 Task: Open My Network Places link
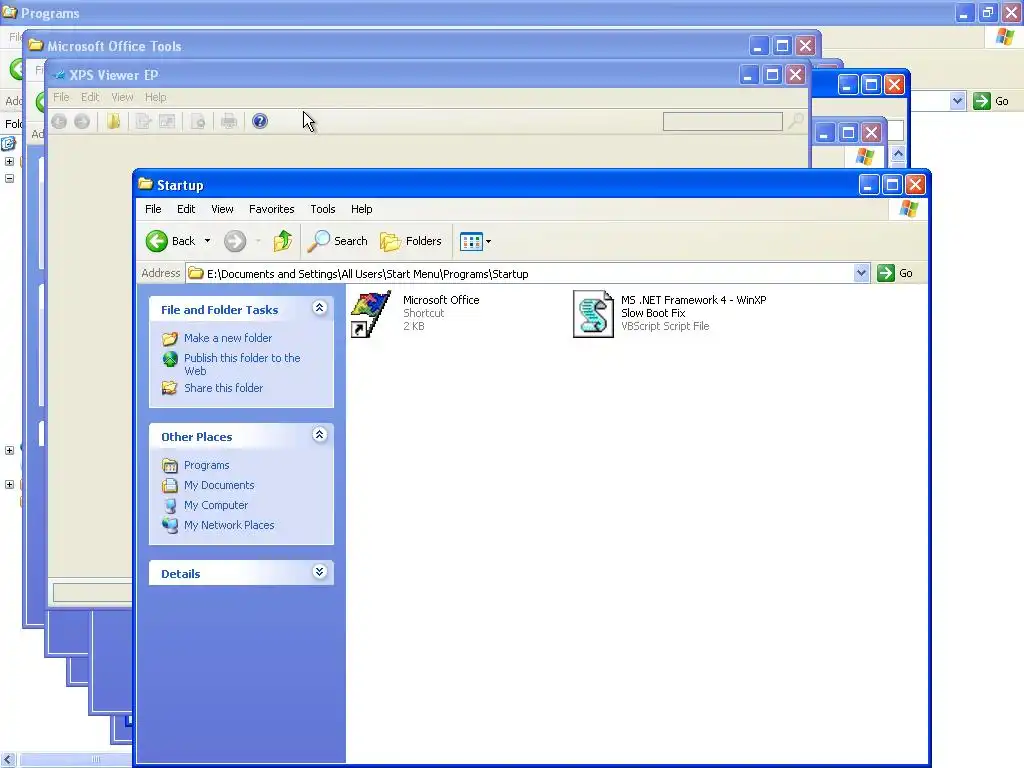tap(229, 525)
